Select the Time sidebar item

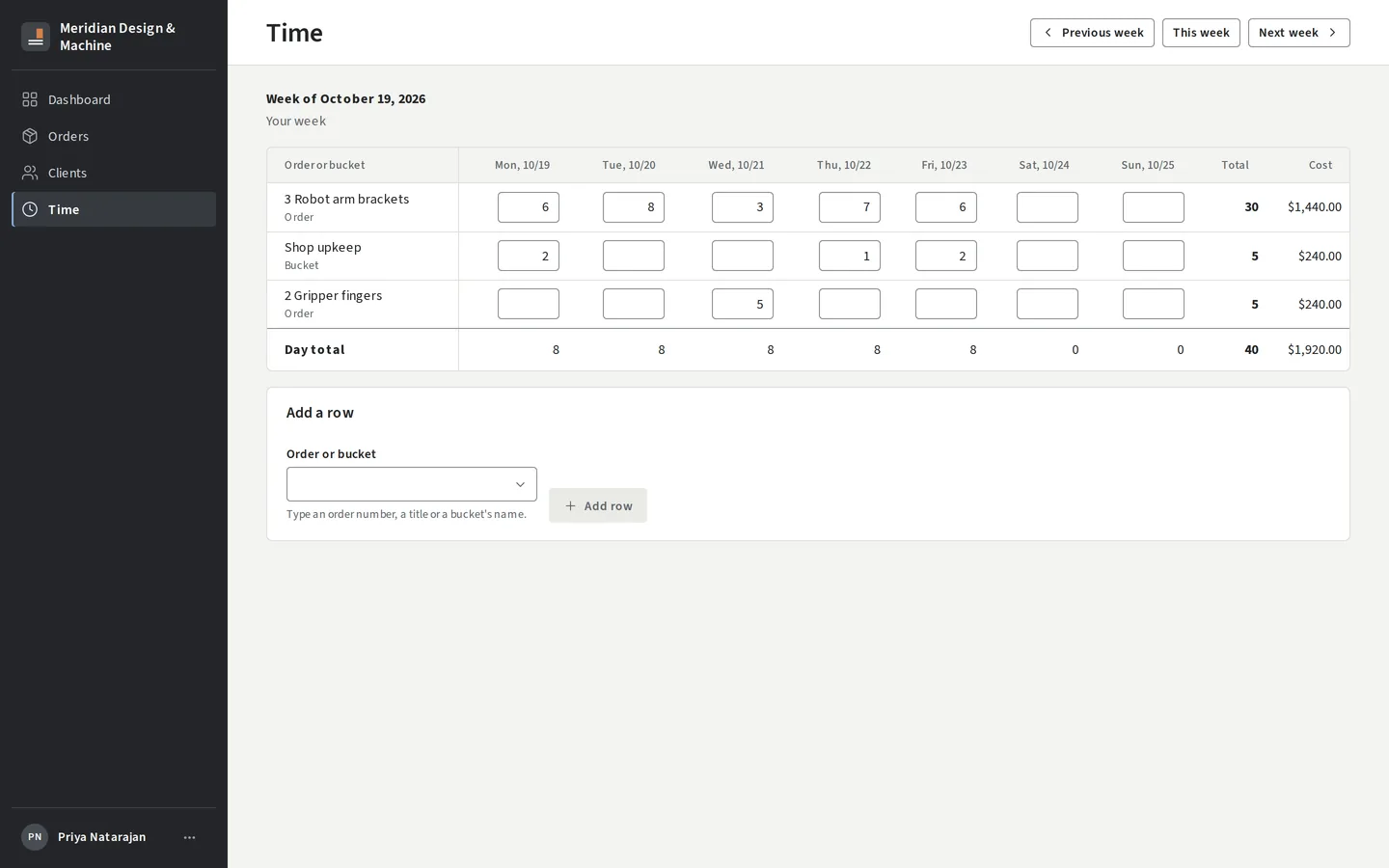pyautogui.click(x=114, y=209)
